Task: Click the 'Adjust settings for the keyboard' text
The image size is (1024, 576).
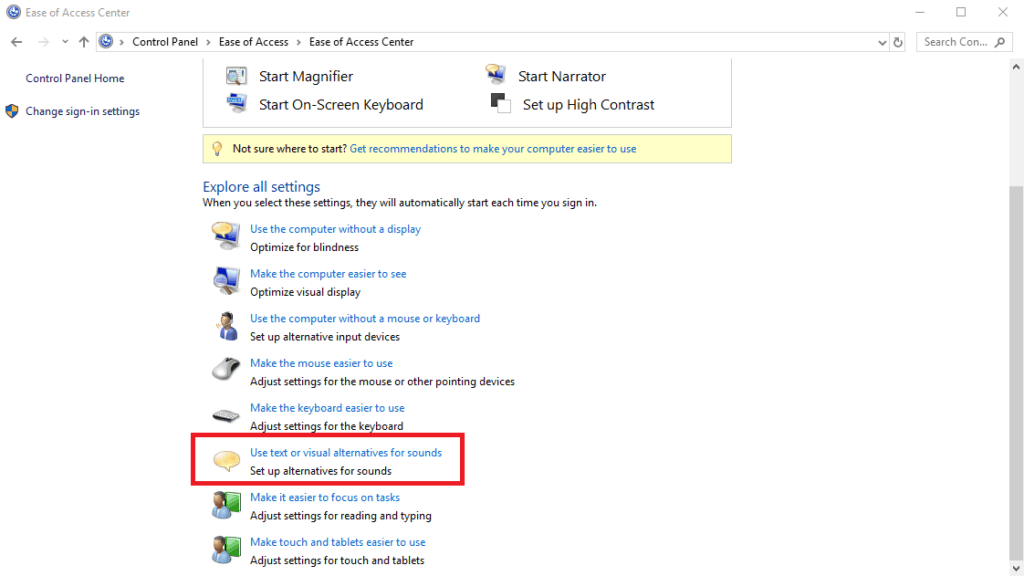Action: pos(327,426)
